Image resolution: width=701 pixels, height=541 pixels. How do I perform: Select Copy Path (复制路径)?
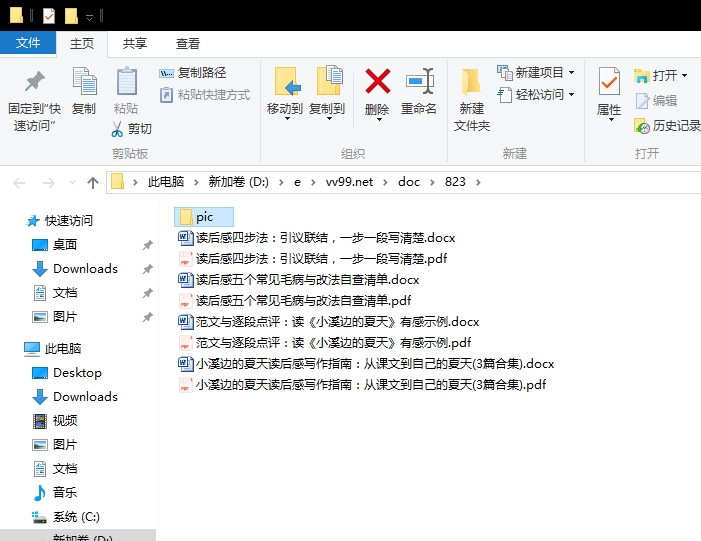(193, 72)
